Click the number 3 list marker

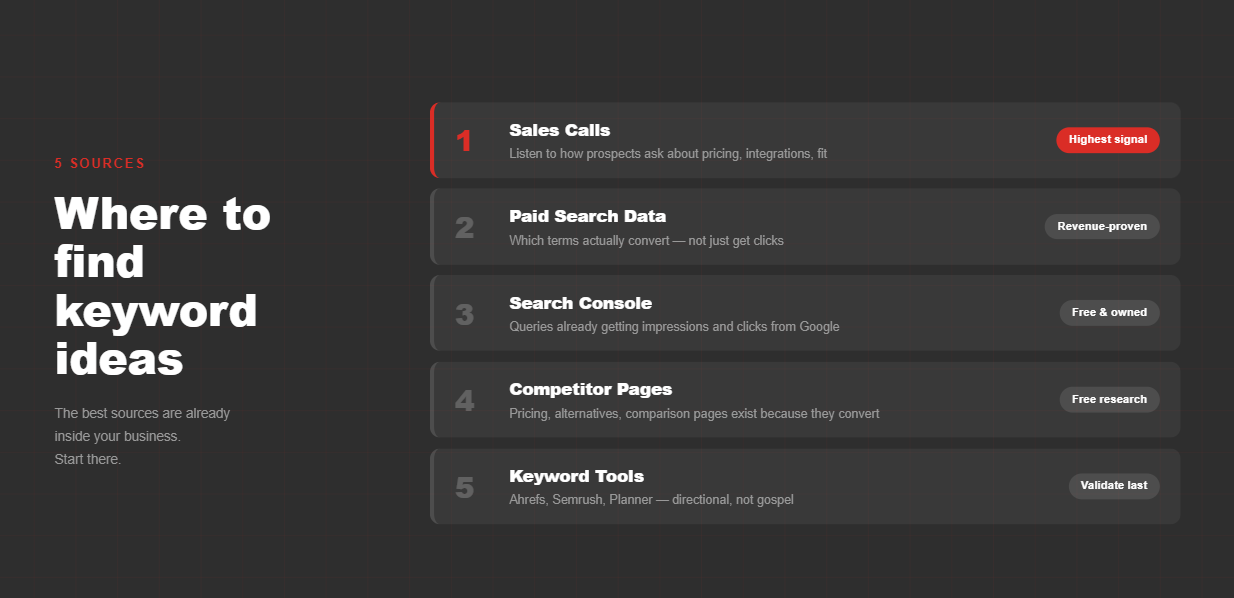[464, 314]
